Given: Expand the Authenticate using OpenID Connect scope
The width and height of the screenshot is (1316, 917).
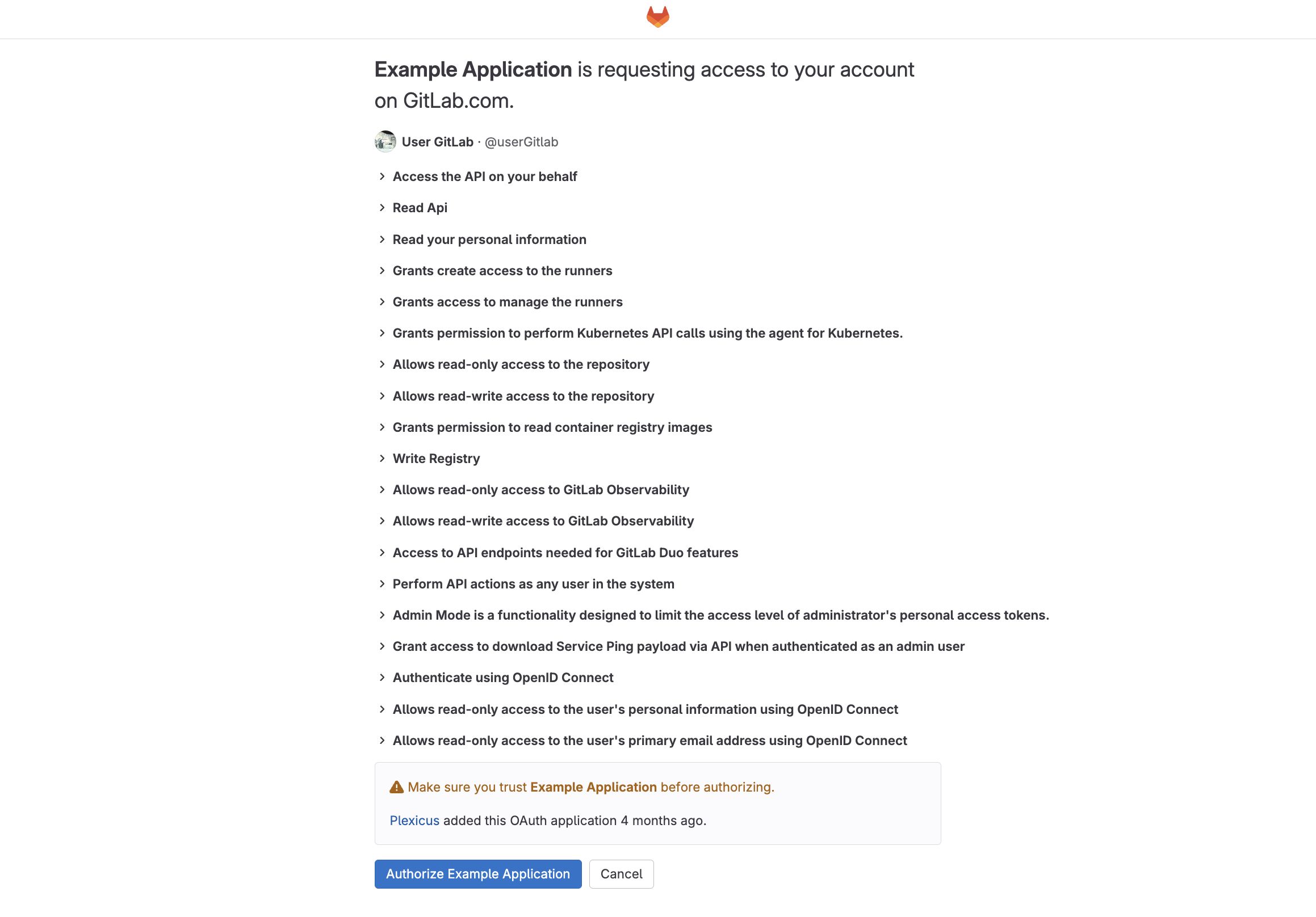Looking at the screenshot, I should click(383, 678).
